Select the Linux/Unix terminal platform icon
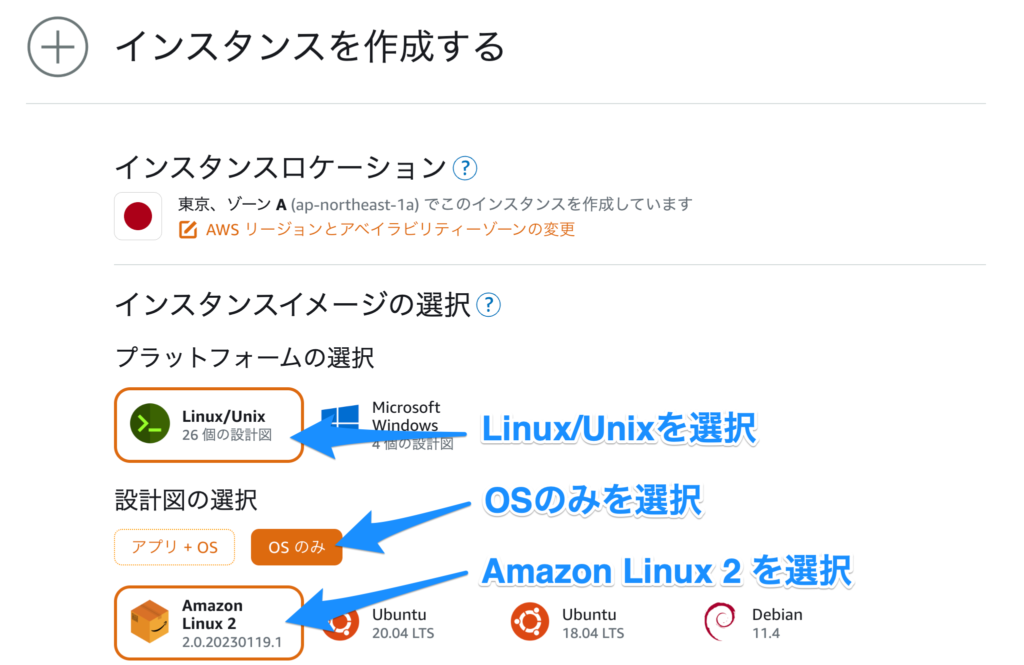This screenshot has width=1024, height=665. 151,424
